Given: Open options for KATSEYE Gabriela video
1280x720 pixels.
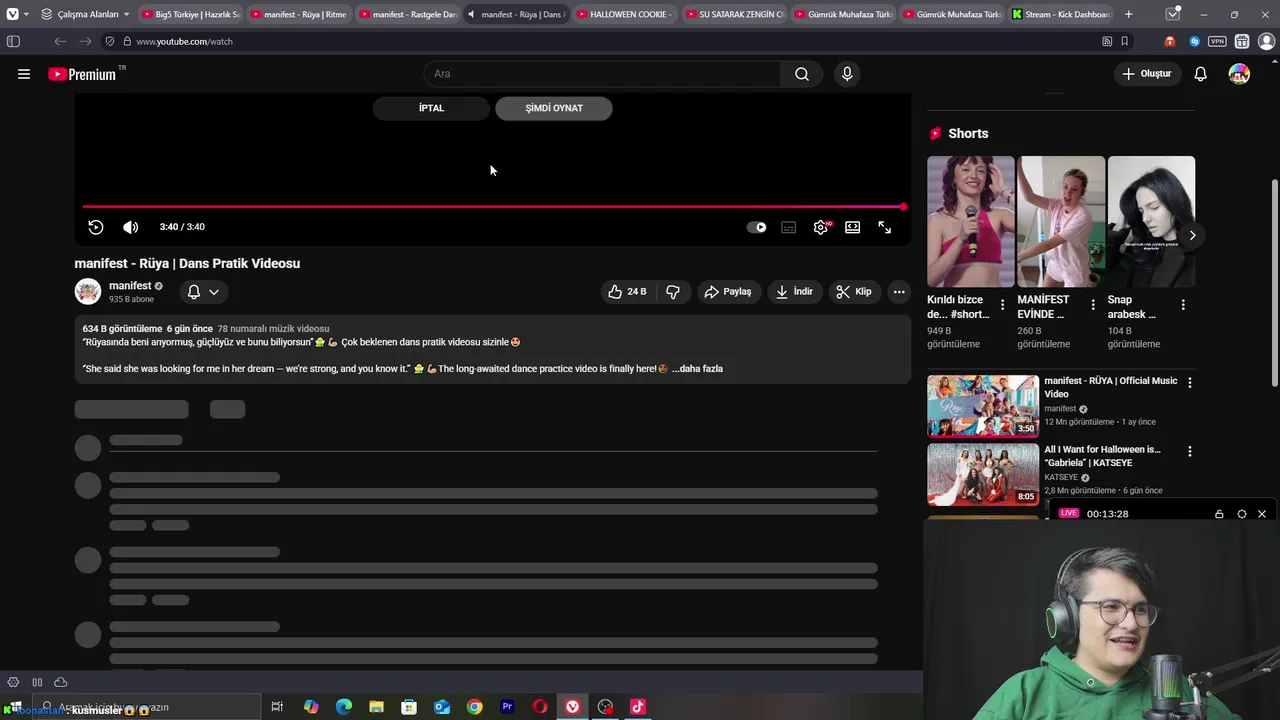Looking at the screenshot, I should pos(1189,451).
